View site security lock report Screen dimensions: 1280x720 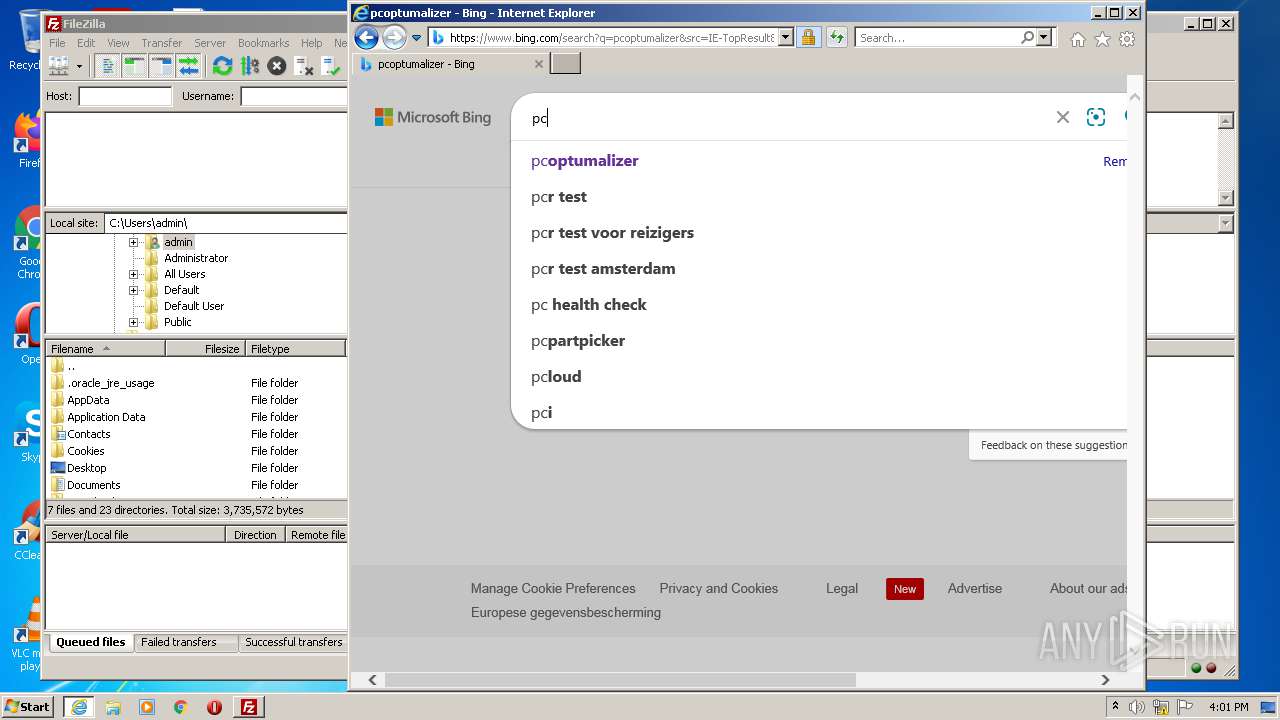808,38
